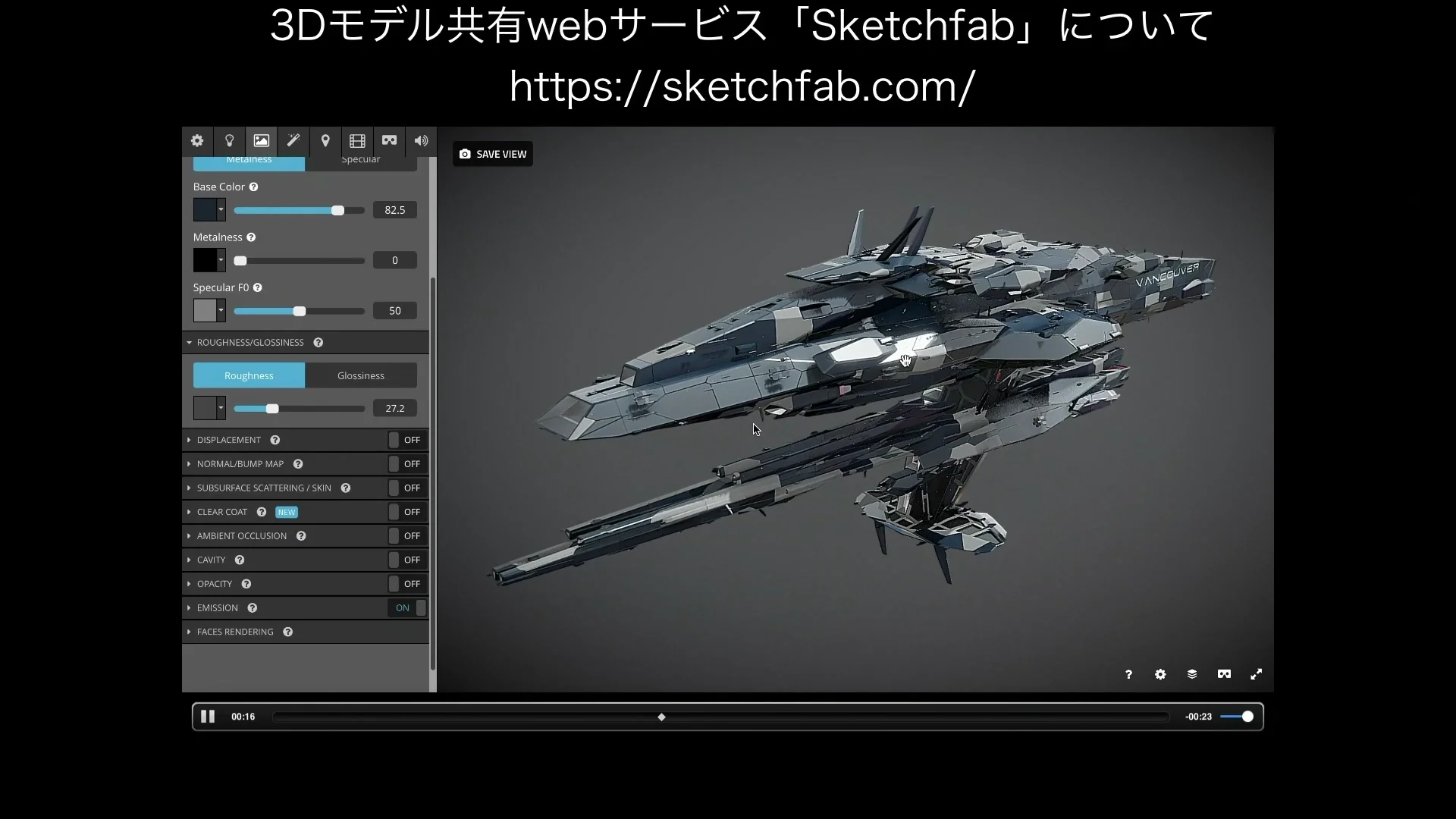
Task: Open the Metalness texture dropdown
Action: point(221,260)
